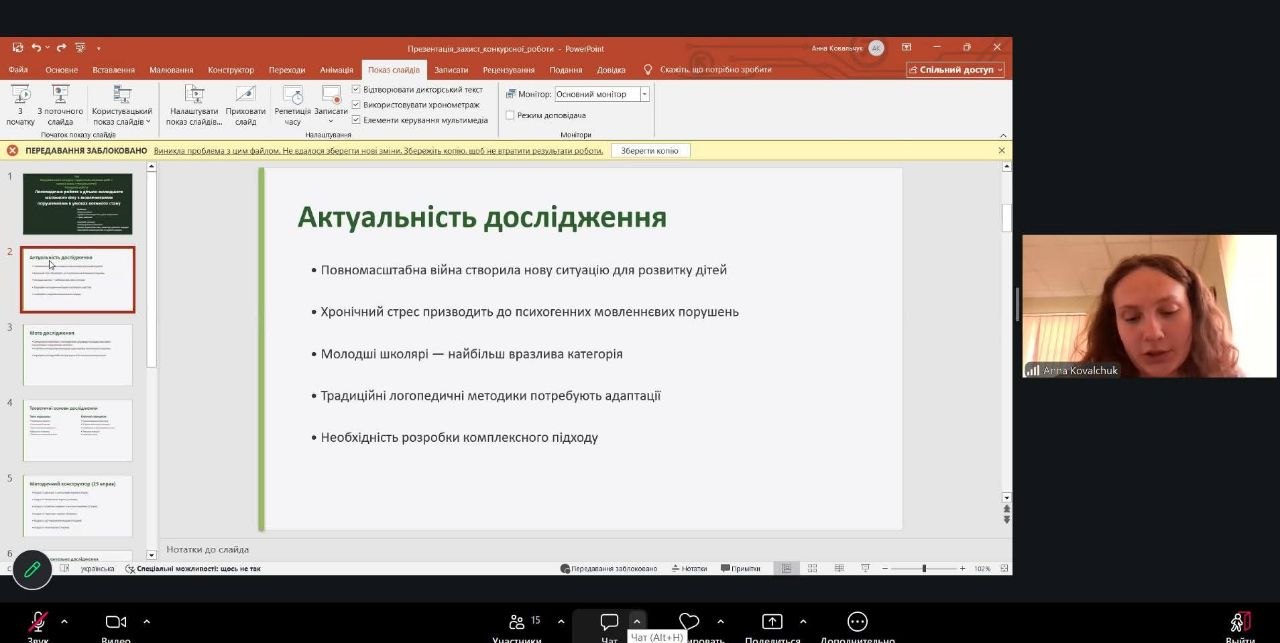Screen dimensions: 1280x643
Task: Enable Presenter View checkbox
Action: pos(510,115)
